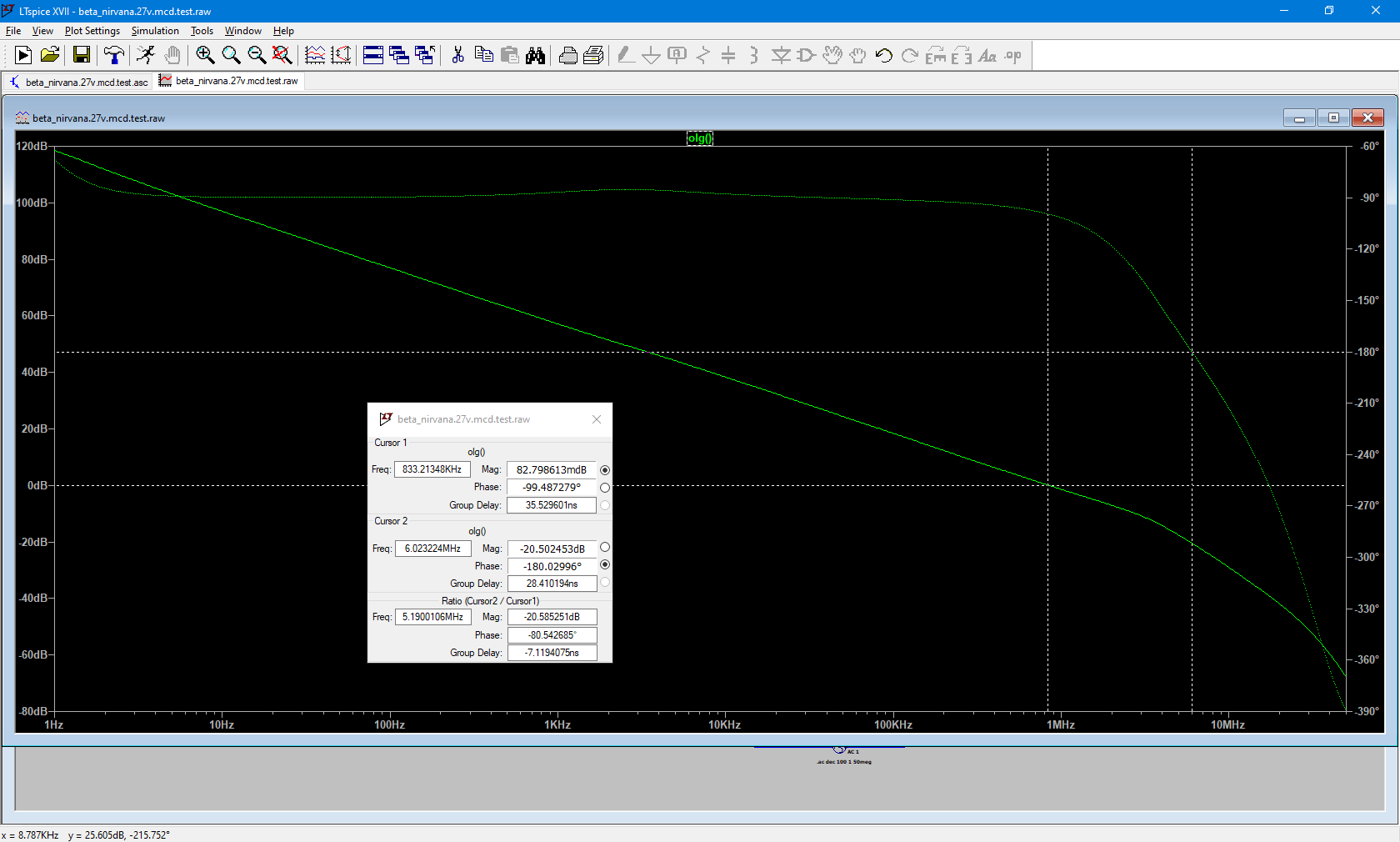Click the binoculars Find icon
Screen dimensions: 1400x842
535,55
